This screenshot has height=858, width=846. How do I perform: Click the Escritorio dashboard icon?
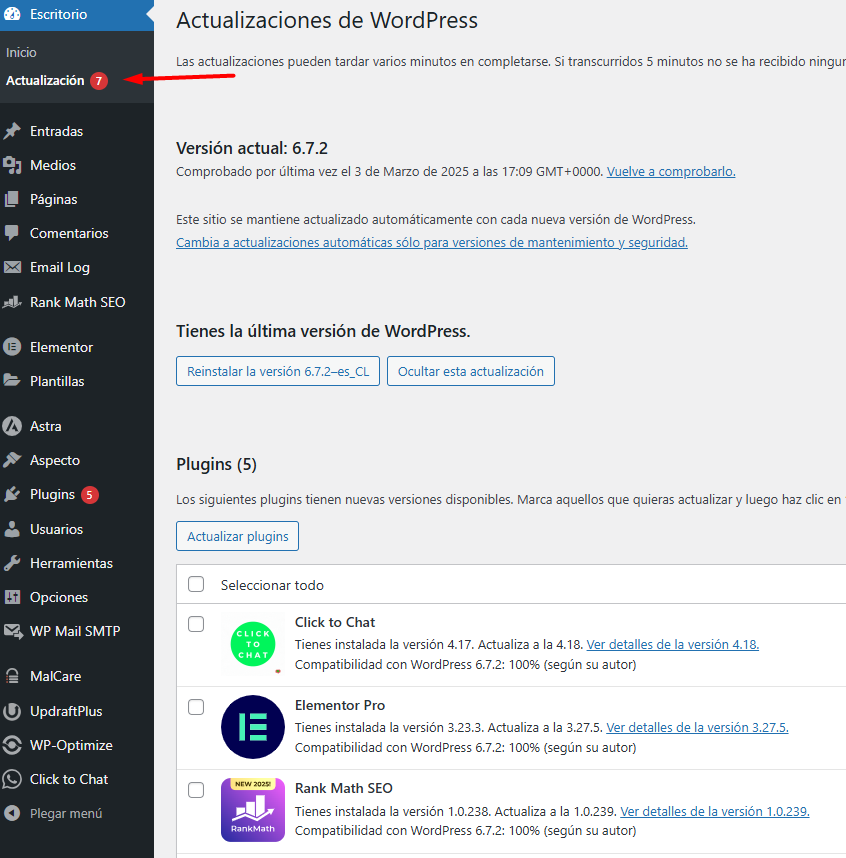12,14
